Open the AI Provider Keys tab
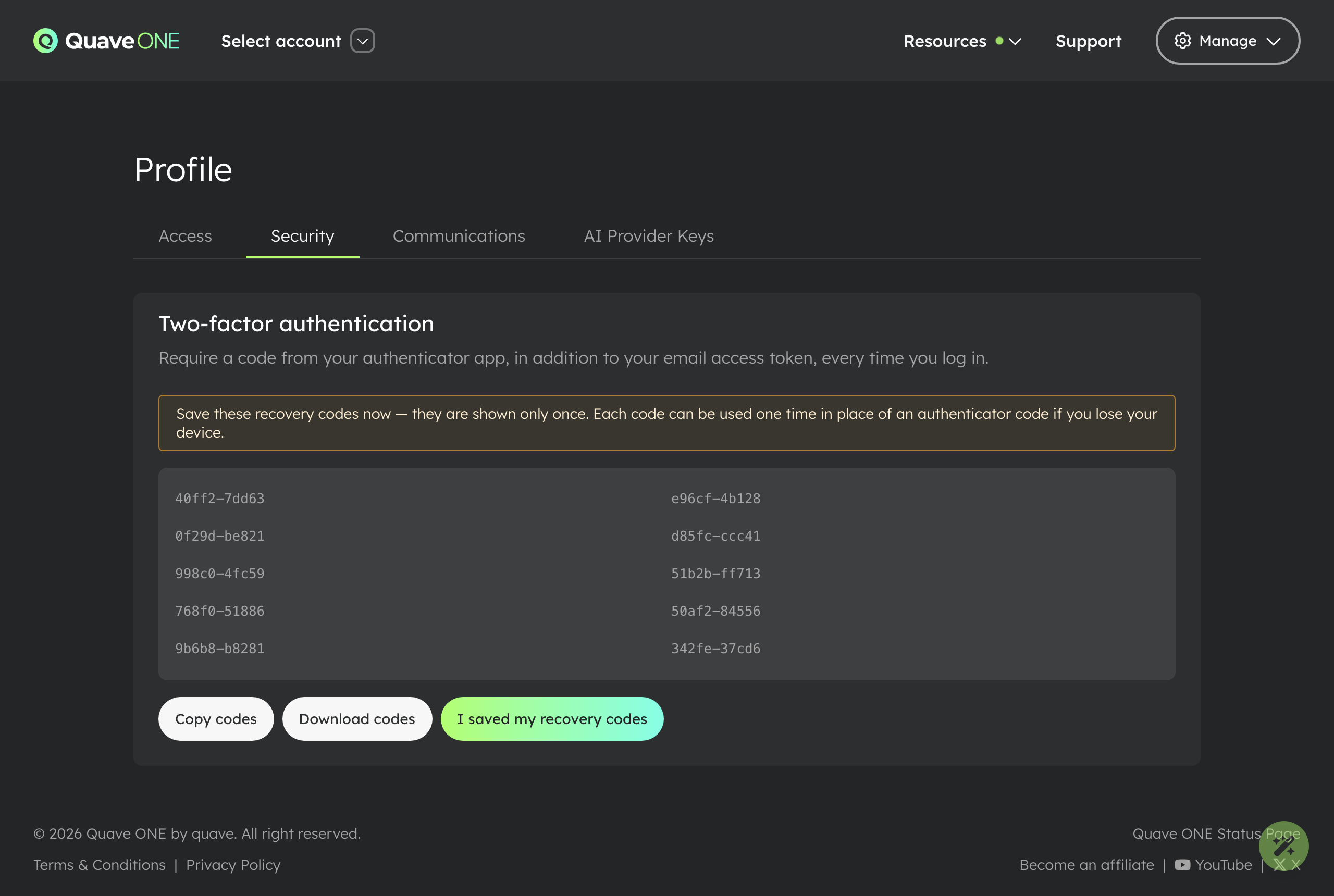The width and height of the screenshot is (1334, 896). [x=649, y=236]
